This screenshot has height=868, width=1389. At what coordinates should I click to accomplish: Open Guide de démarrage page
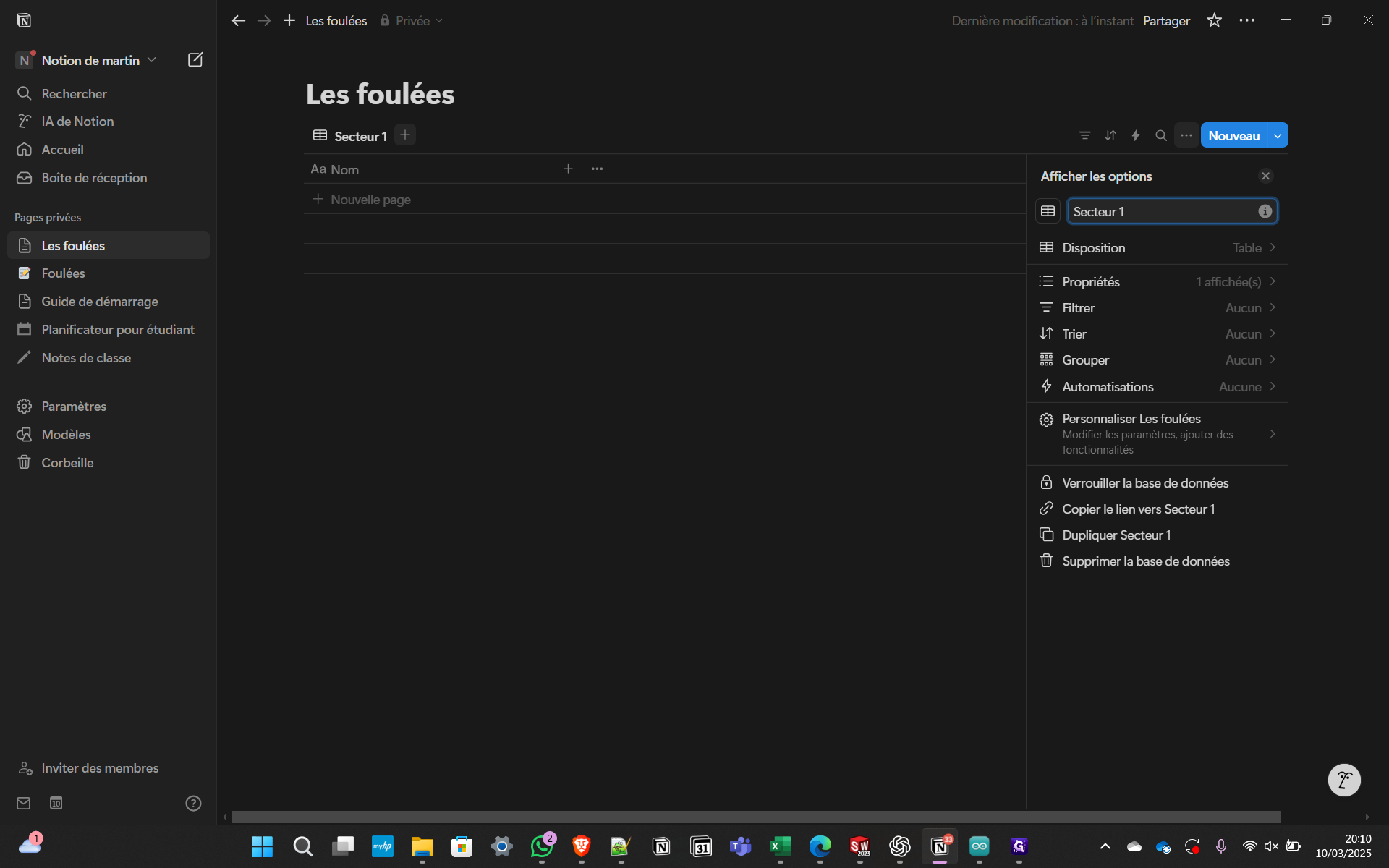[109, 302]
